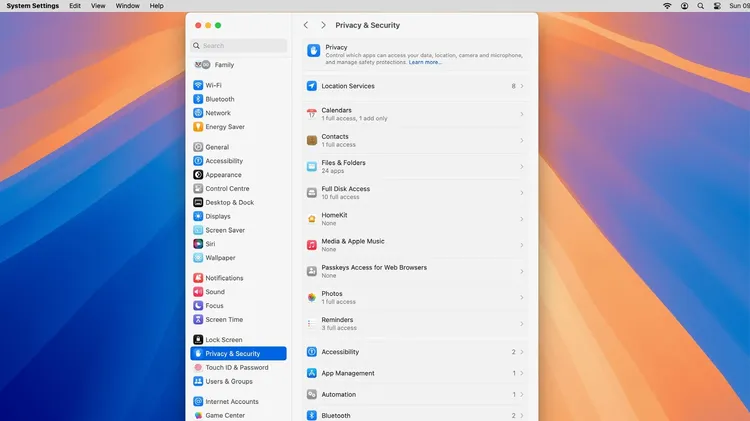750x421 pixels.
Task: Open the Displays sun icon
Action: 198,216
